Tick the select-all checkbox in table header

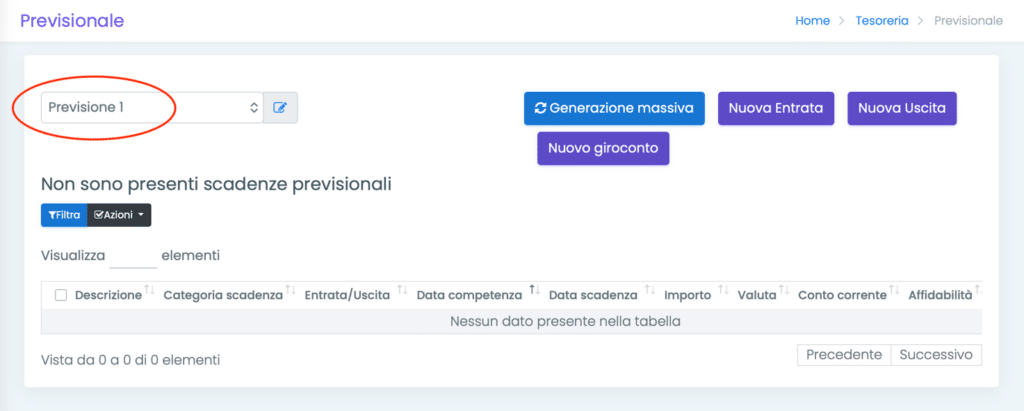pos(61,295)
